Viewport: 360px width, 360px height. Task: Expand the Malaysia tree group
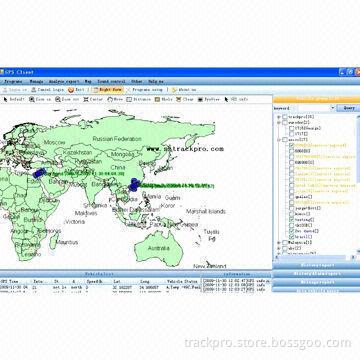[278, 242]
